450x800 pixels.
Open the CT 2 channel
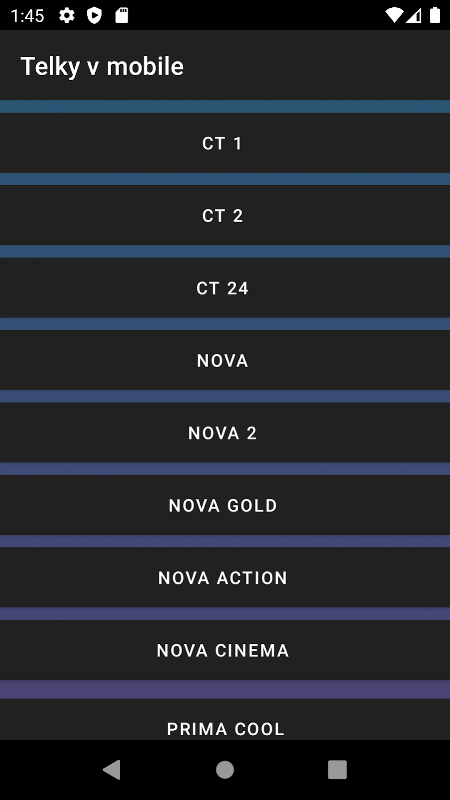pyautogui.click(x=225, y=215)
